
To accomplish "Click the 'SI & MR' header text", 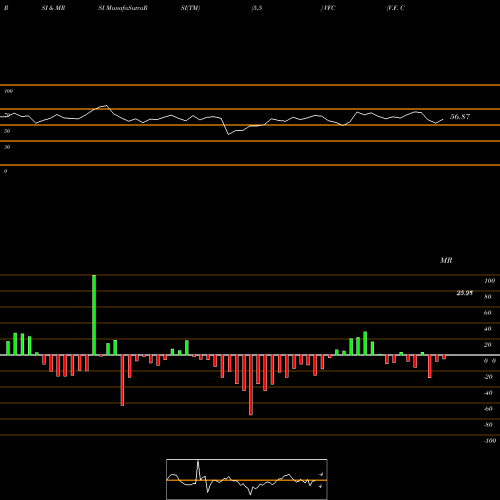I will [53, 8].
